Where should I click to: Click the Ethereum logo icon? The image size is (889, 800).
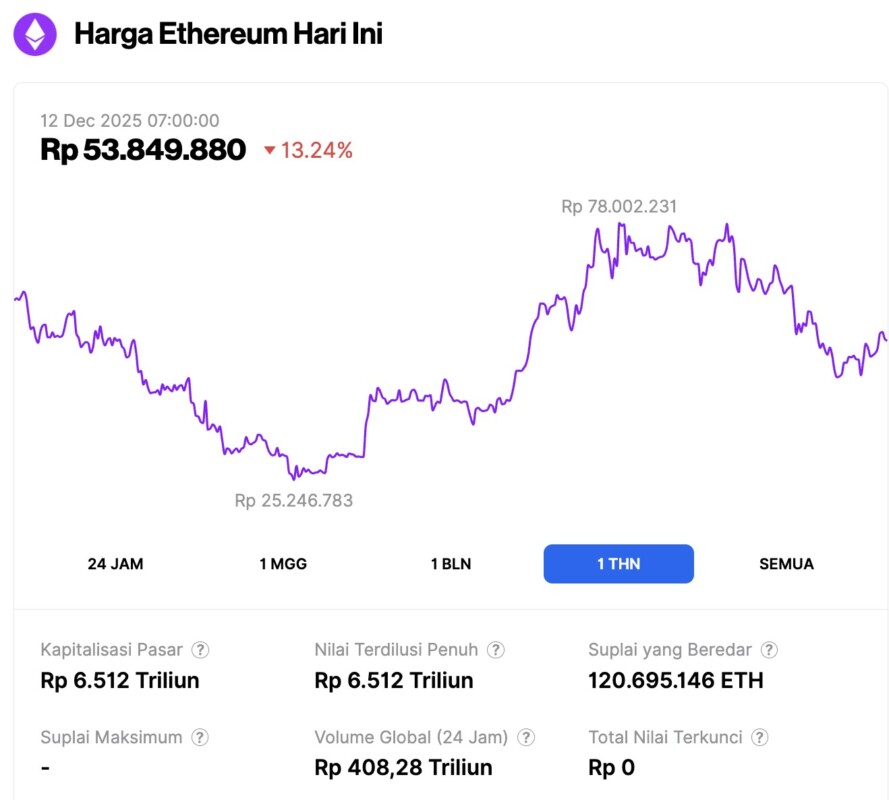(x=33, y=33)
